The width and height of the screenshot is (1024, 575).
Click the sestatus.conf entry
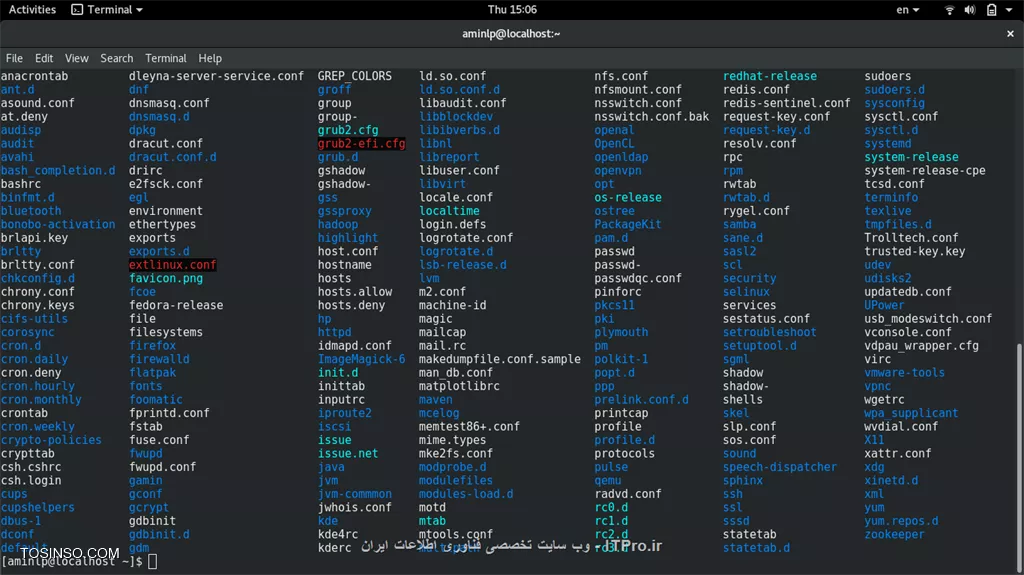coord(766,318)
